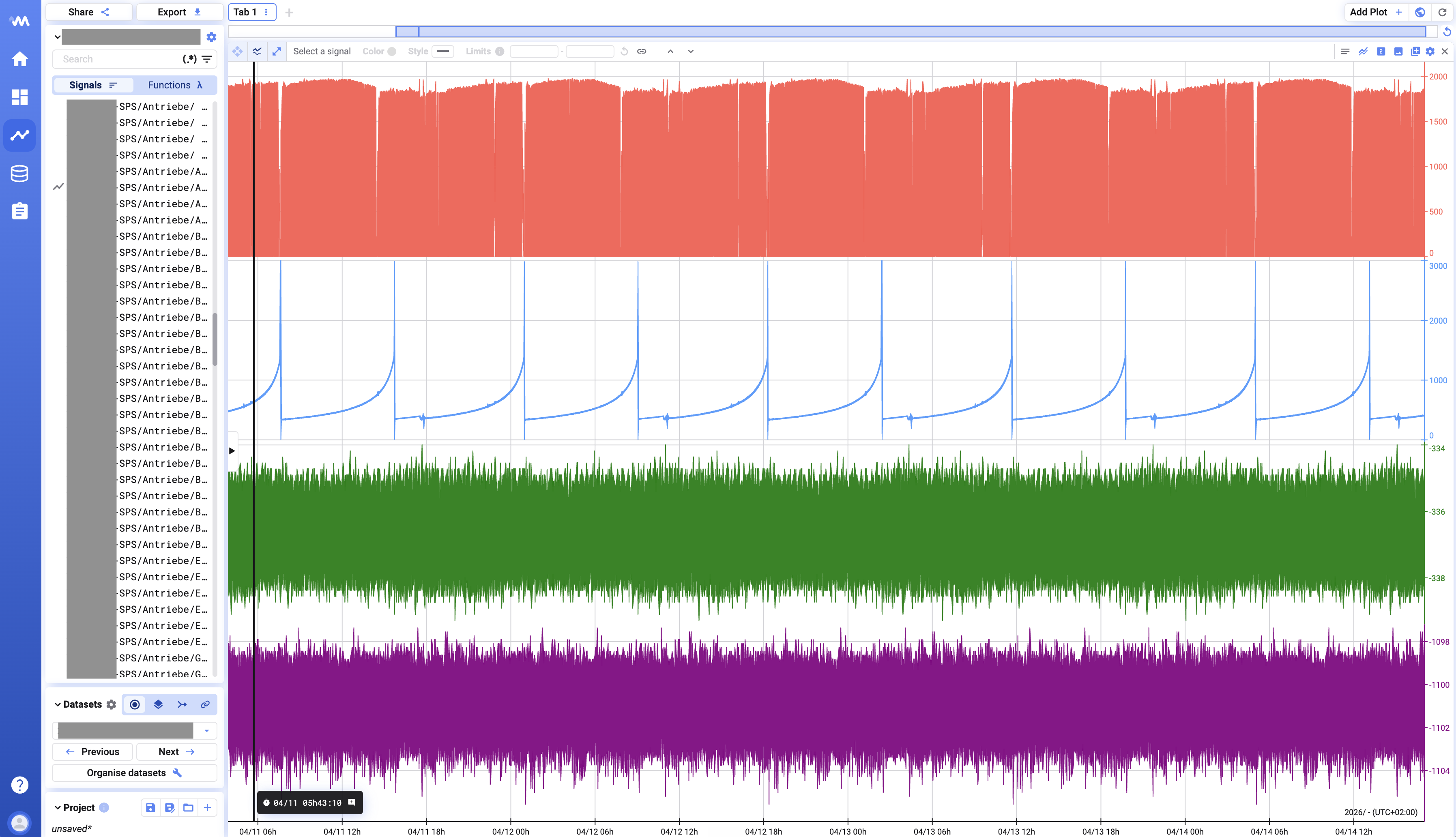
Task: Toggle the diagonal zoom arrow tool
Action: click(x=277, y=51)
